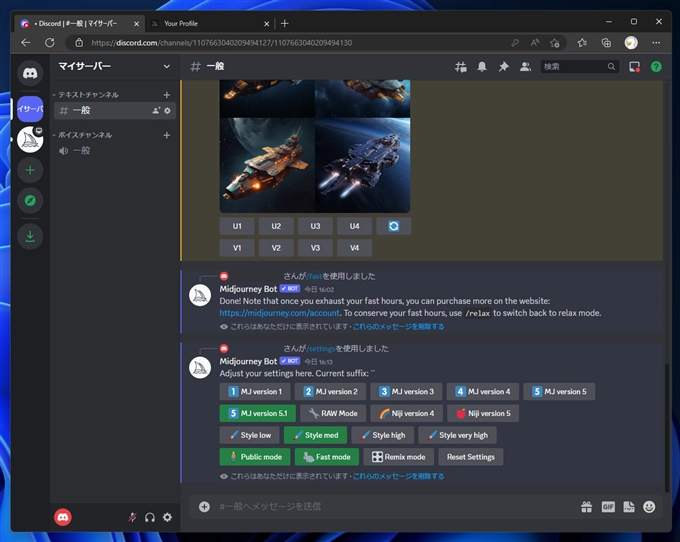680x542 pixels.
Task: Show pinned messages pin icon
Action: (x=503, y=67)
